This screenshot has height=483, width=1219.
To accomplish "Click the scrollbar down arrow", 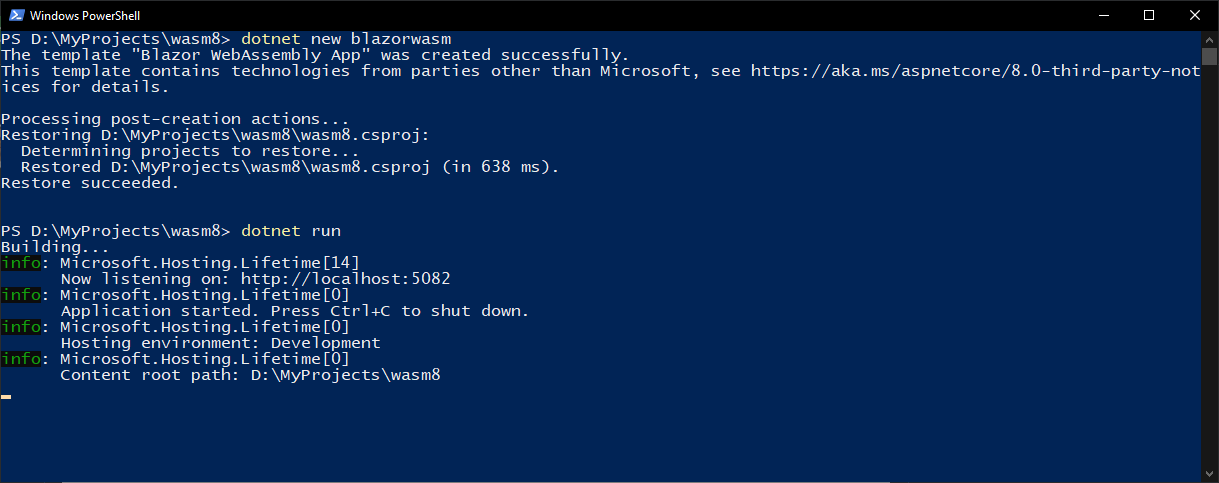I will [1209, 473].
